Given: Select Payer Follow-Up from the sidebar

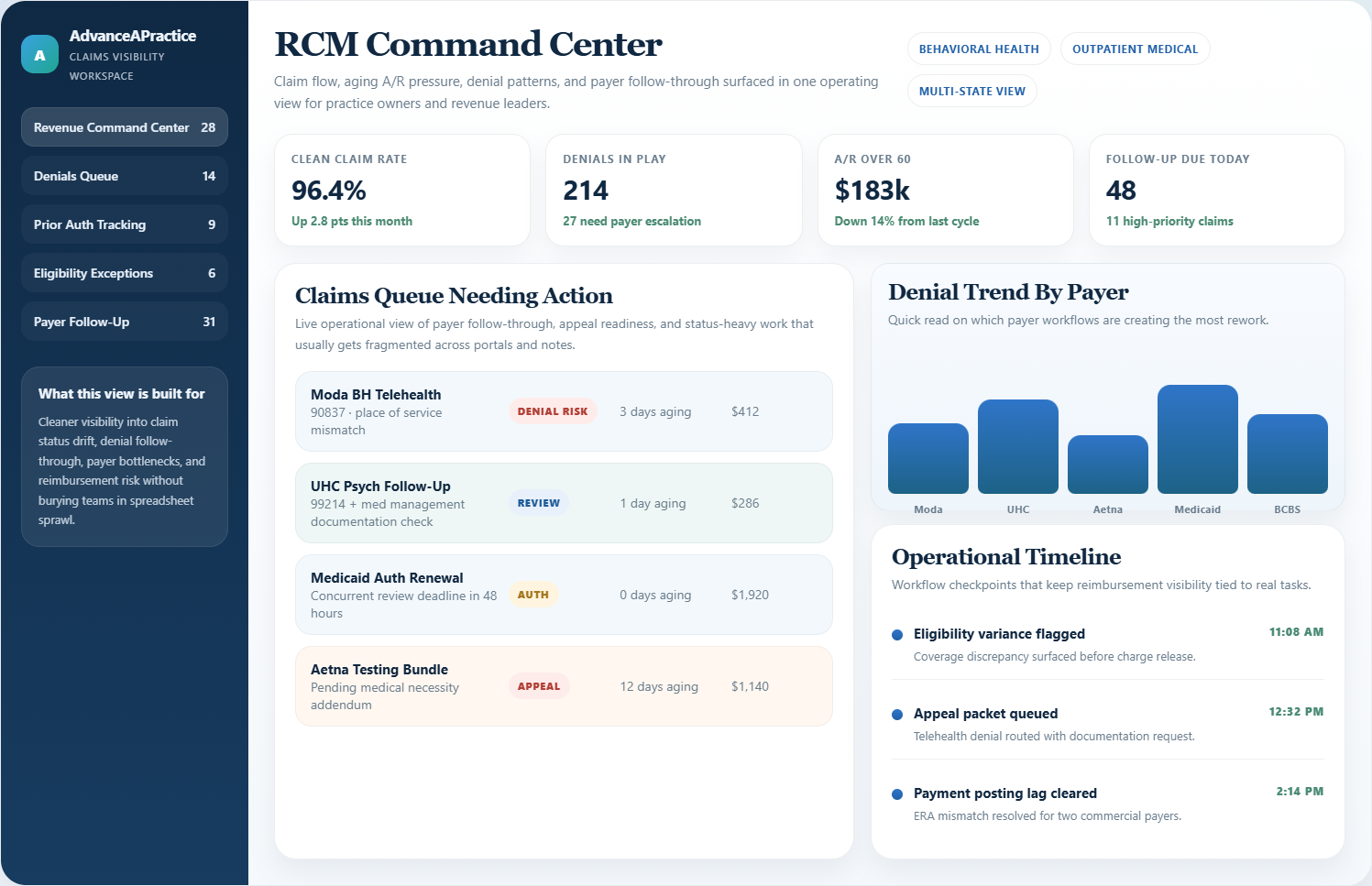Looking at the screenshot, I should point(124,321).
